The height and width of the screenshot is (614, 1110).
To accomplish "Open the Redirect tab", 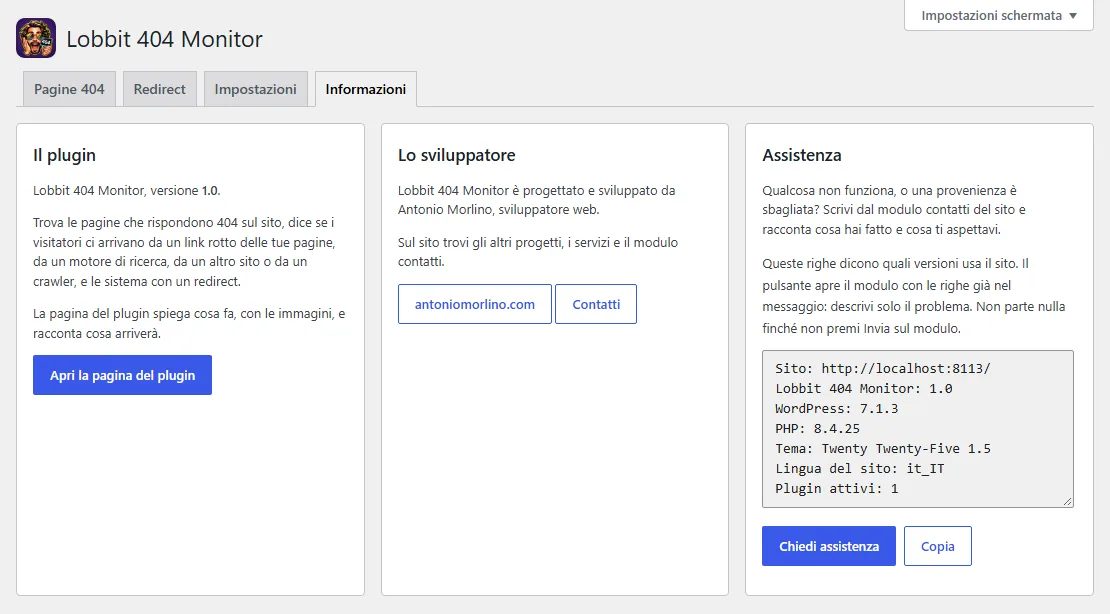I will click(159, 89).
